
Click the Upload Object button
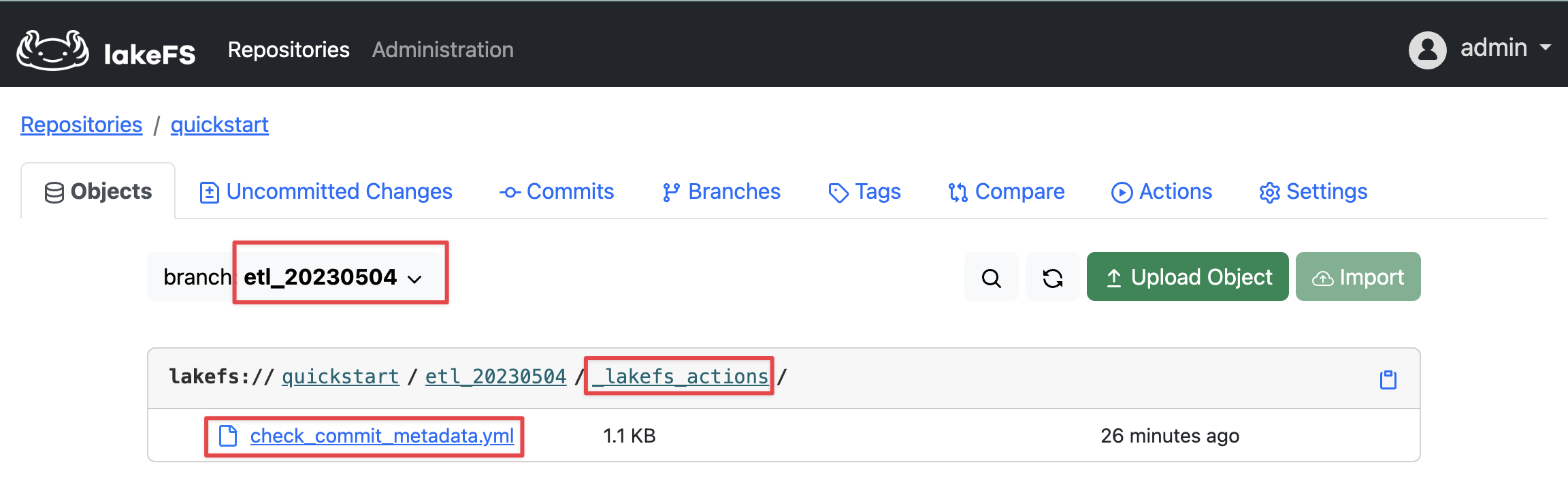1187,276
